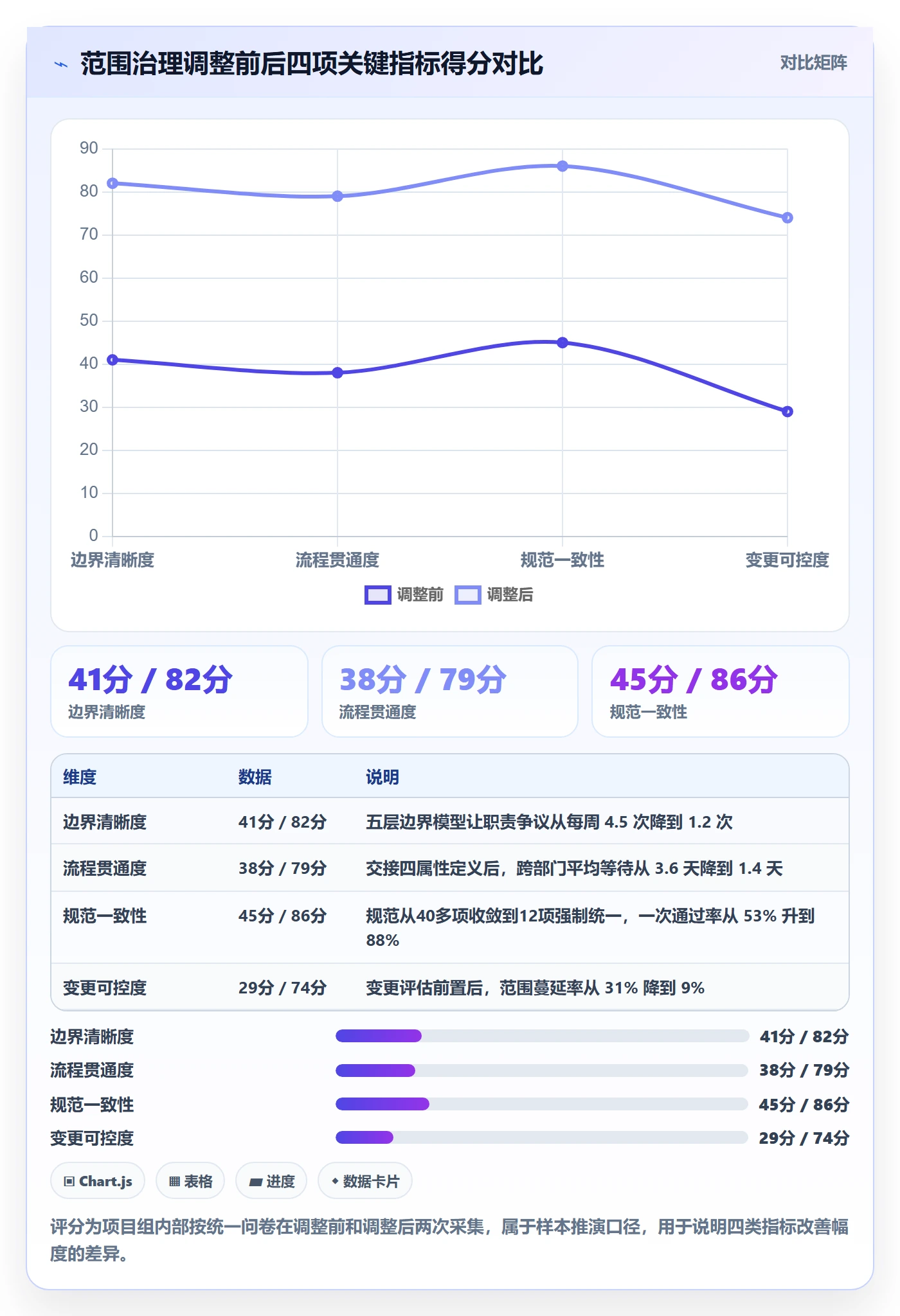Click the x-axis label 规范一致性
The image size is (900, 1316).
click(x=562, y=560)
